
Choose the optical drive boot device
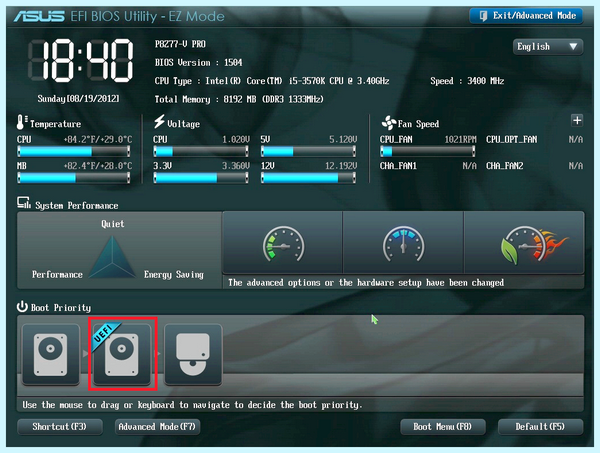193,354
